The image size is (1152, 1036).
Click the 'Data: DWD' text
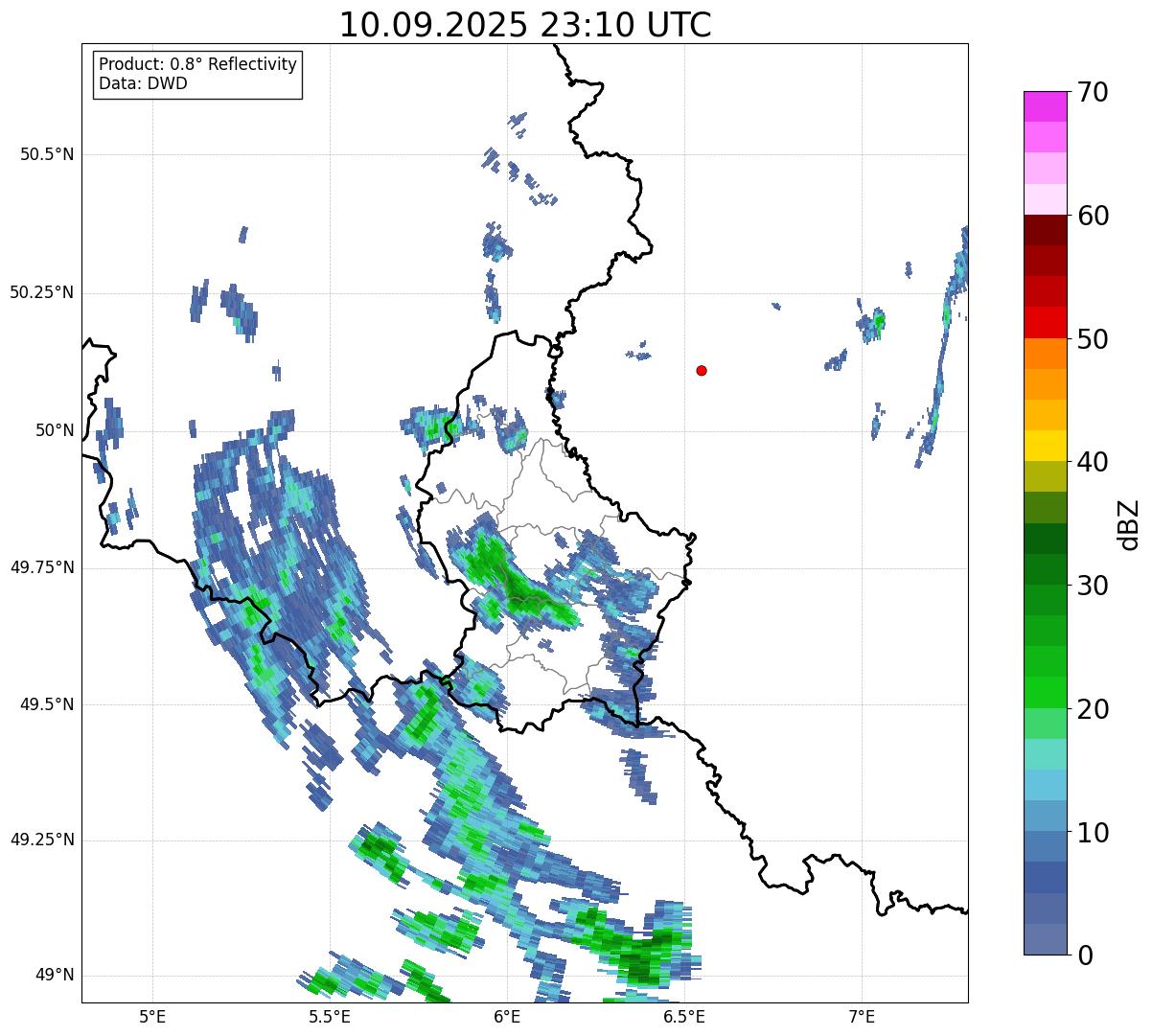pyautogui.click(x=143, y=83)
